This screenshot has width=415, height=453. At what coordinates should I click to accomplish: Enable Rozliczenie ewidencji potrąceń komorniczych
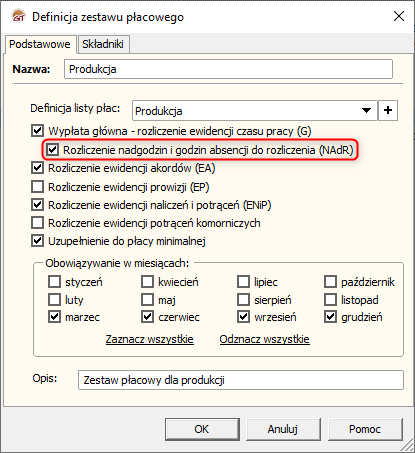pos(37,222)
